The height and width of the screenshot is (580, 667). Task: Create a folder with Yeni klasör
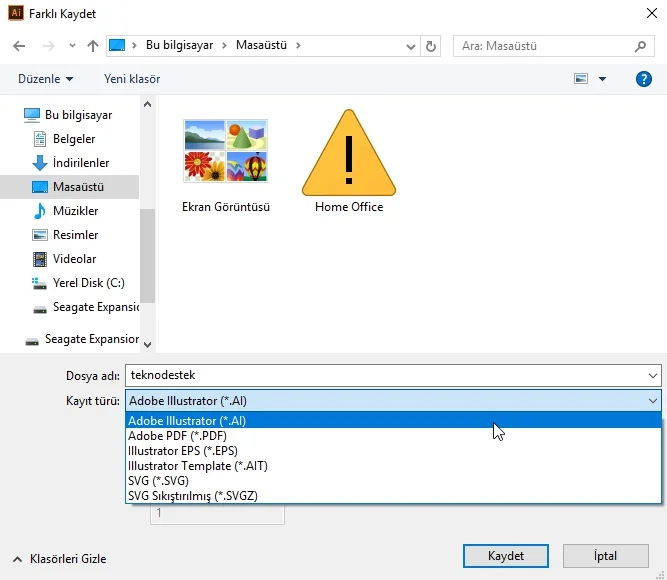click(x=132, y=79)
